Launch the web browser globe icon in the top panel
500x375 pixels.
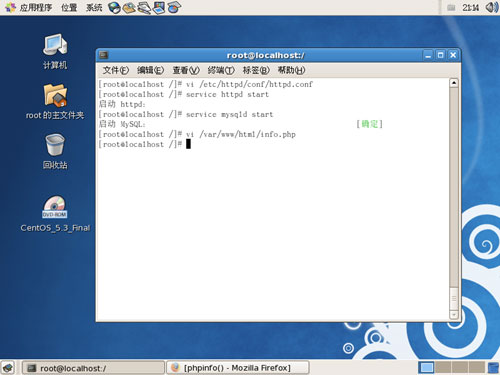click(114, 8)
